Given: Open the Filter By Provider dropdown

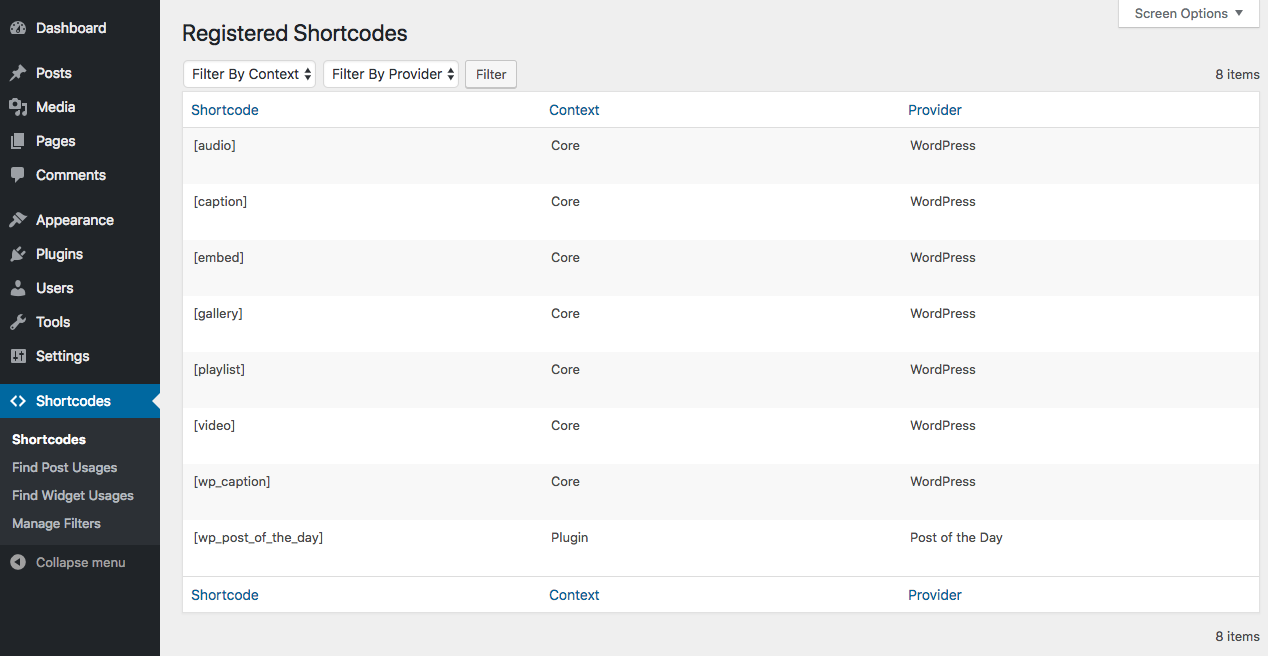Looking at the screenshot, I should point(391,74).
